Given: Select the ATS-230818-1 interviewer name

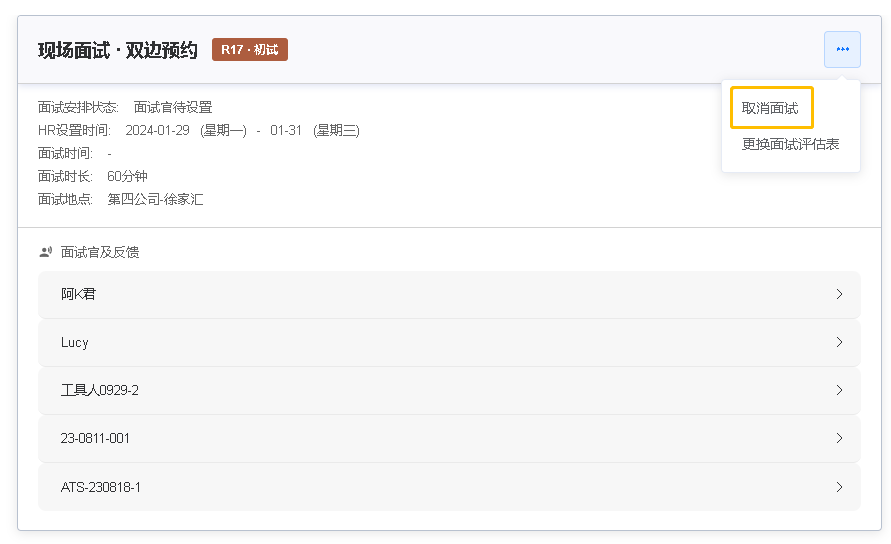Looking at the screenshot, I should tap(101, 487).
